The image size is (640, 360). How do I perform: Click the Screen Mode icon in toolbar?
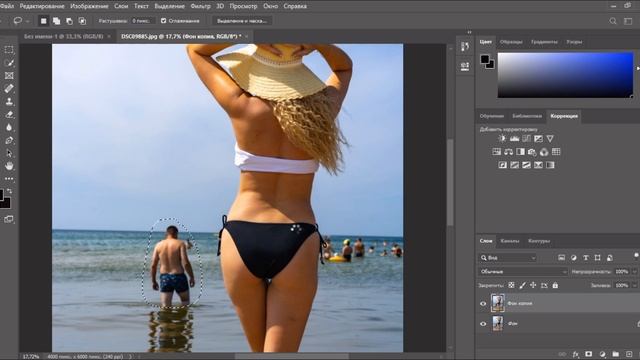(x=9, y=219)
